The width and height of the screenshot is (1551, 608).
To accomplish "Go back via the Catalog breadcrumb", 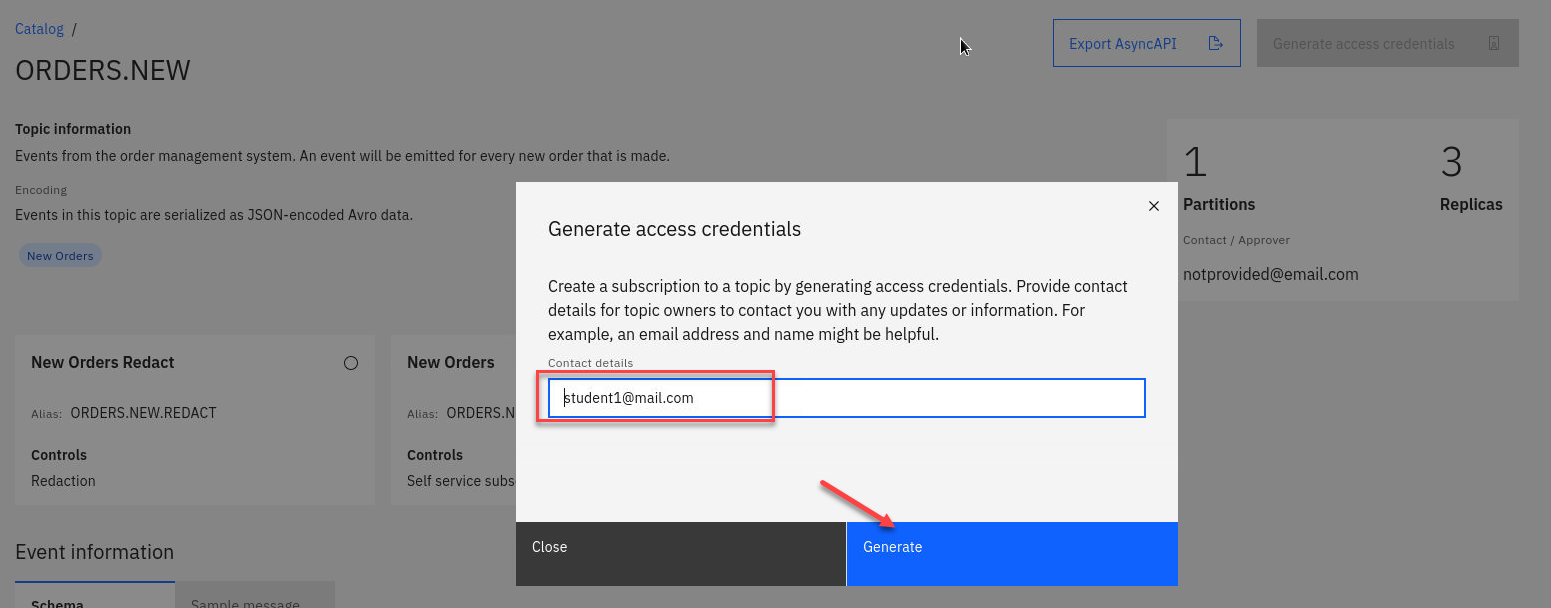I will 39,29.
